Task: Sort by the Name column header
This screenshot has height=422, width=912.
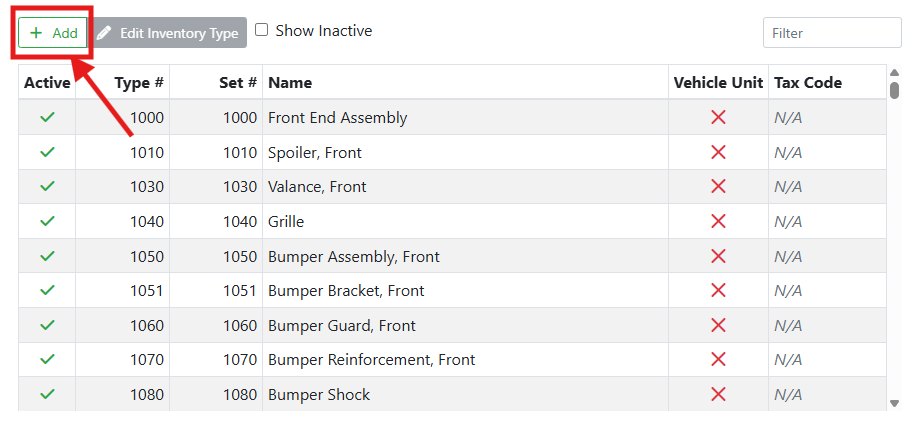Action: coord(290,83)
